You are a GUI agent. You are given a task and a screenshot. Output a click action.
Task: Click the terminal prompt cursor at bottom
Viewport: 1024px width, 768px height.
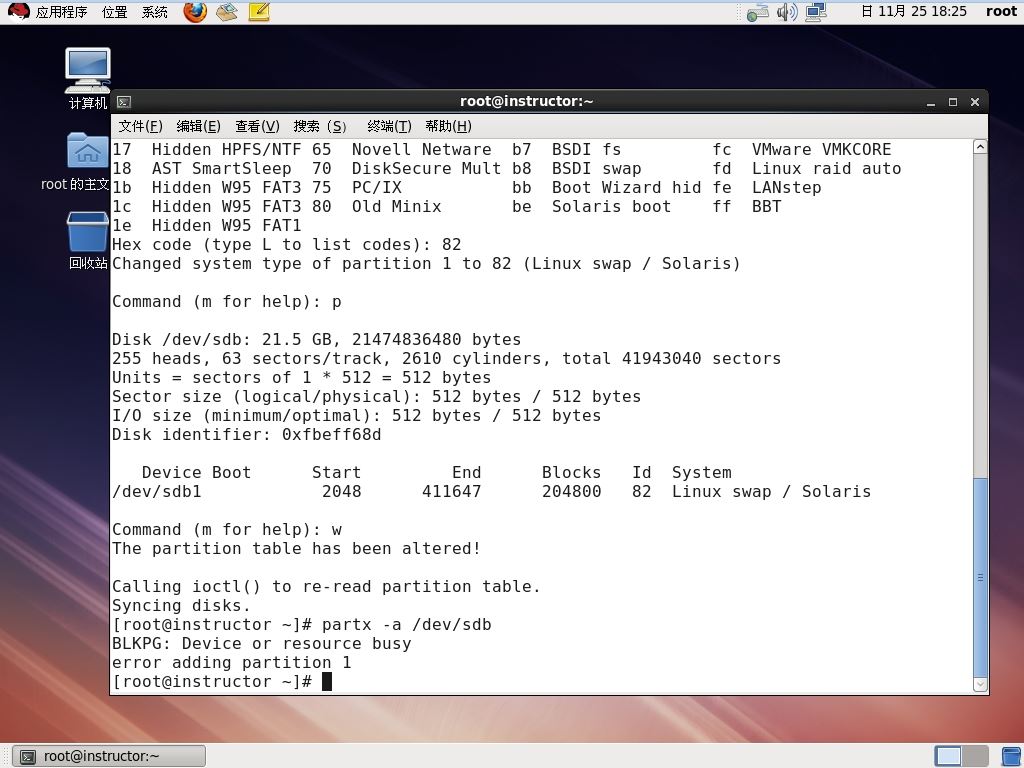(327, 682)
